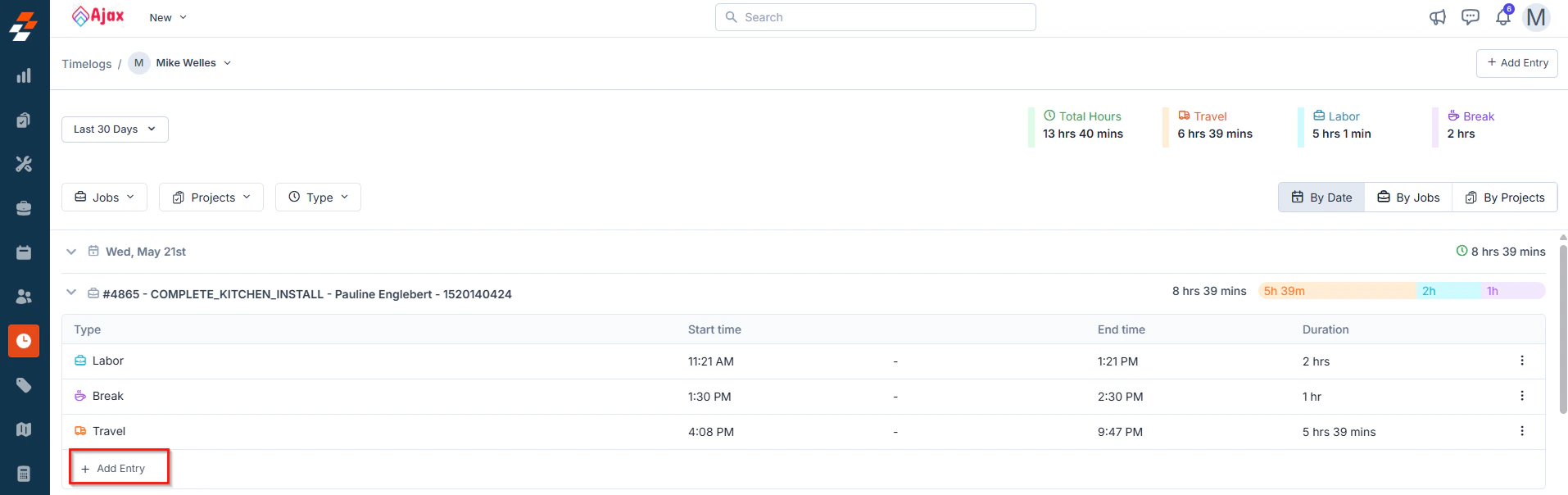Open the announcements megaphone icon
Viewport: 1568px width, 495px height.
point(1438,17)
